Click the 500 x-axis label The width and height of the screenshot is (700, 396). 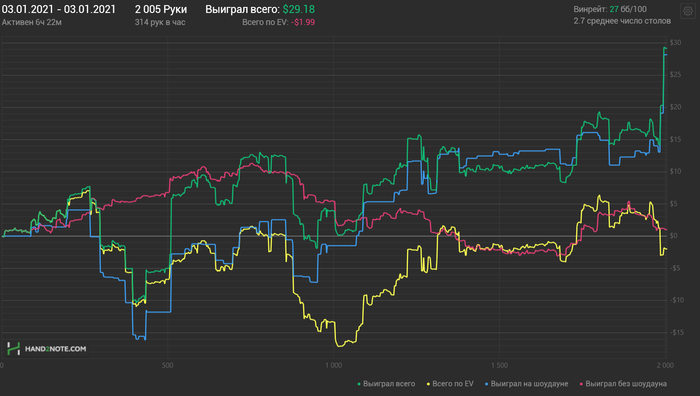point(167,366)
